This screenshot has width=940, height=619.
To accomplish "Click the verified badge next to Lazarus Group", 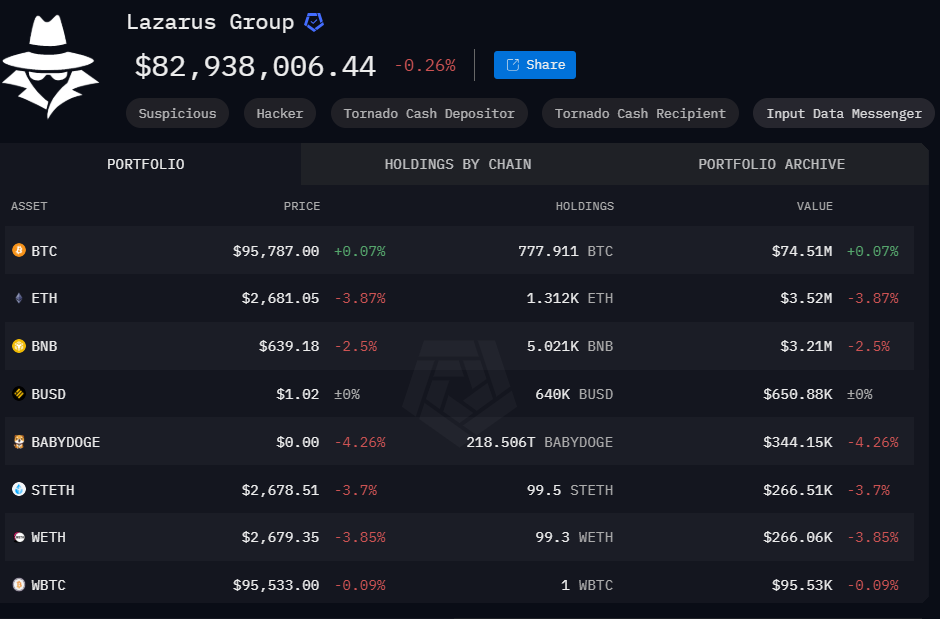I will [x=314, y=22].
